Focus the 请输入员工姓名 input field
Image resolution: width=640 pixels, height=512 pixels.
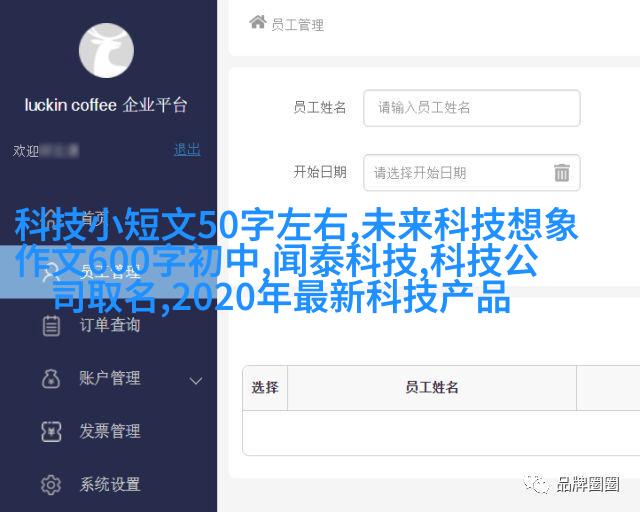[471, 108]
